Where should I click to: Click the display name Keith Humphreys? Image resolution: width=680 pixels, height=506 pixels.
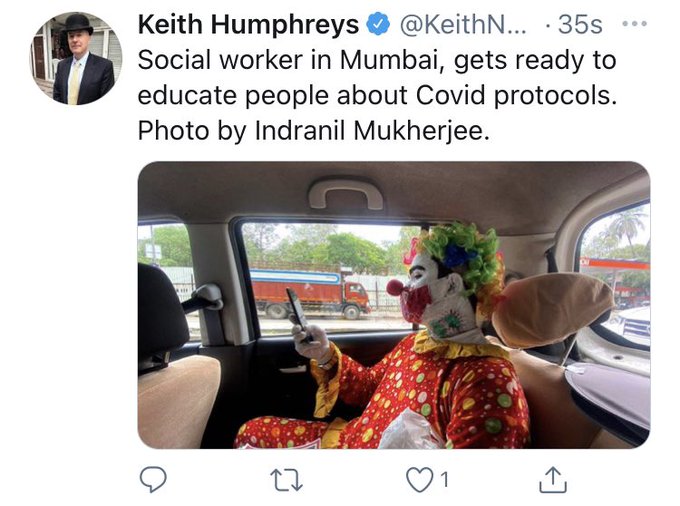[248, 24]
